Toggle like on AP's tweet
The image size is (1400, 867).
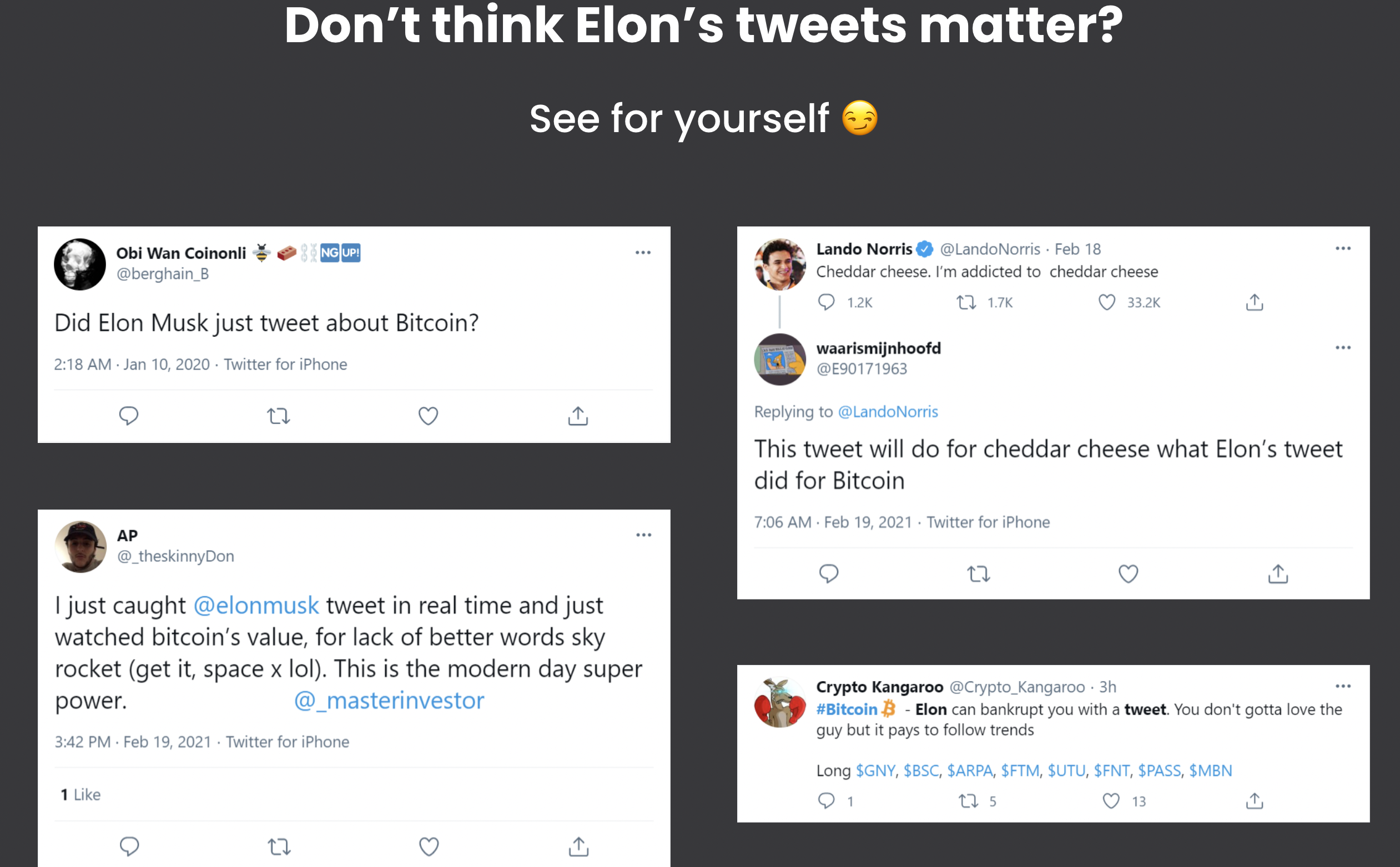click(x=427, y=846)
